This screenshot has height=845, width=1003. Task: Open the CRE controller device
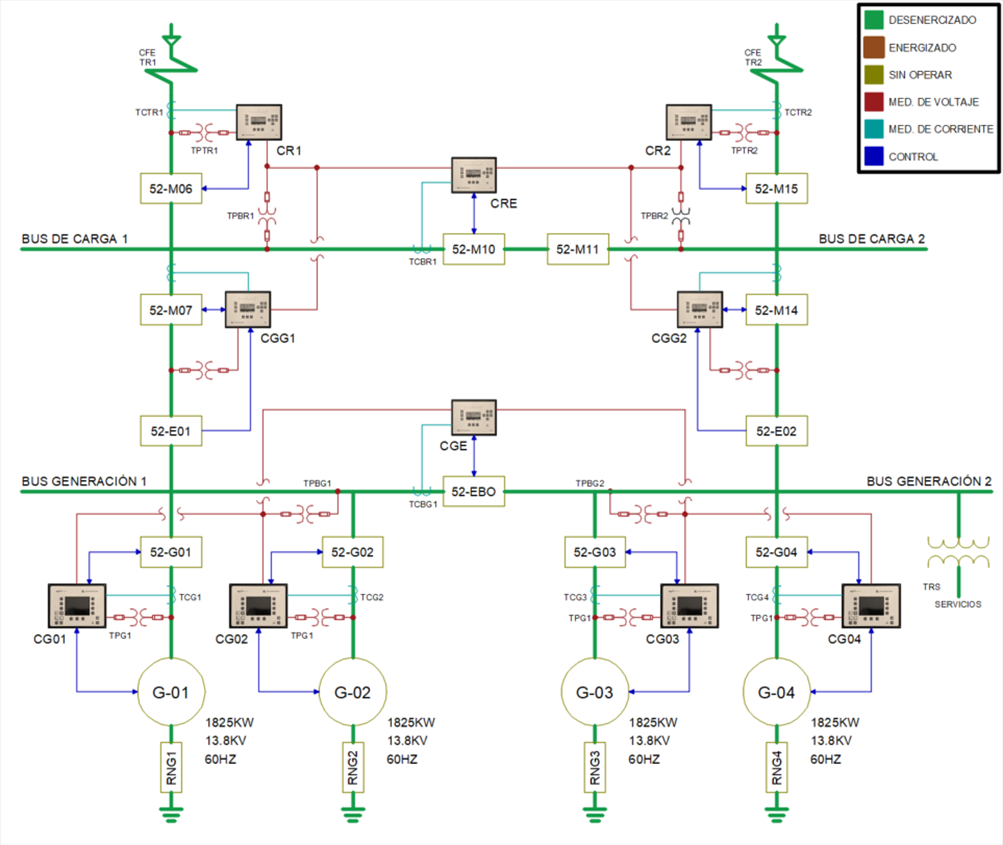tap(474, 175)
